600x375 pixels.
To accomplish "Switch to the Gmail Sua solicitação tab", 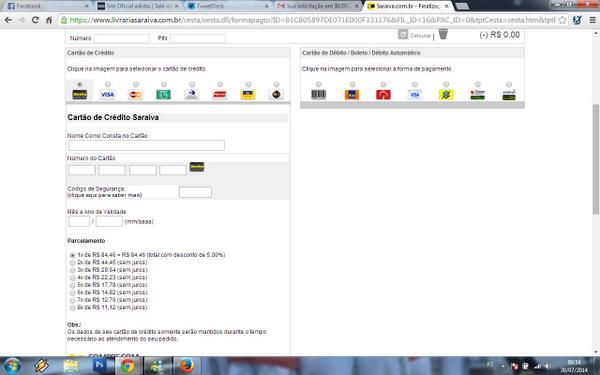I will [x=318, y=6].
